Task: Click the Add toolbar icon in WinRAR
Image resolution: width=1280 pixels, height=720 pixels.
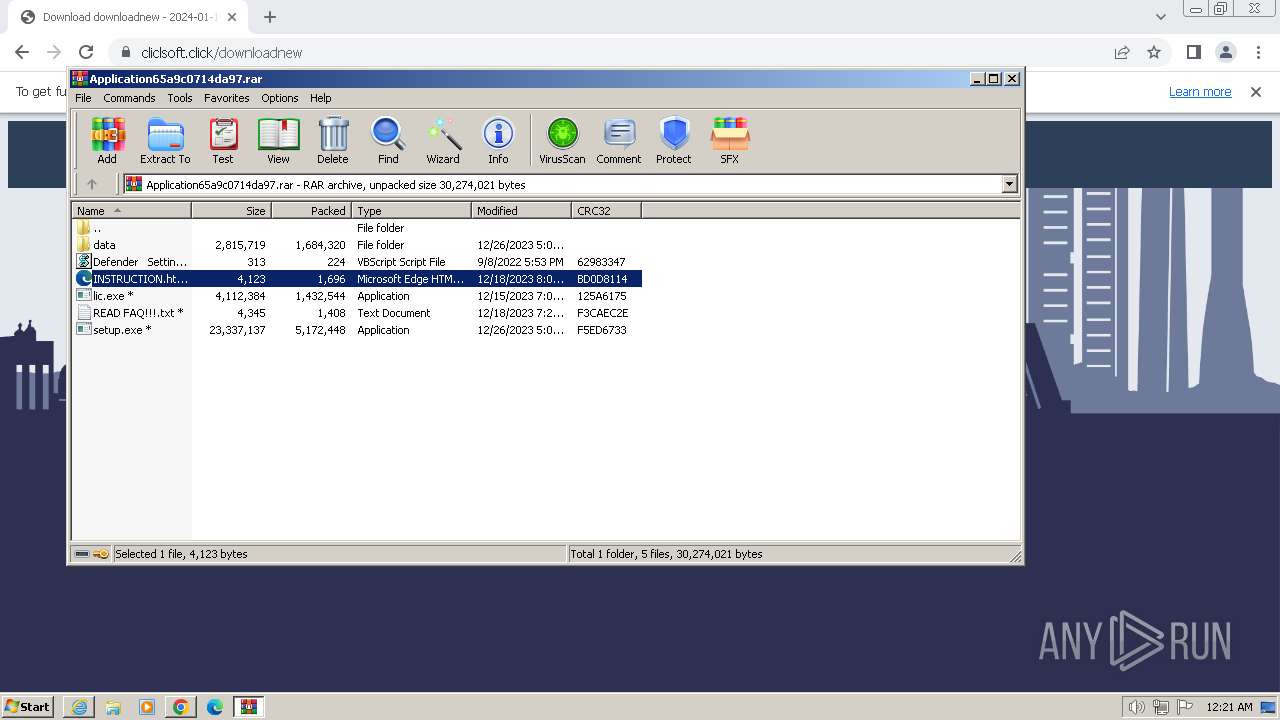Action: (107, 140)
